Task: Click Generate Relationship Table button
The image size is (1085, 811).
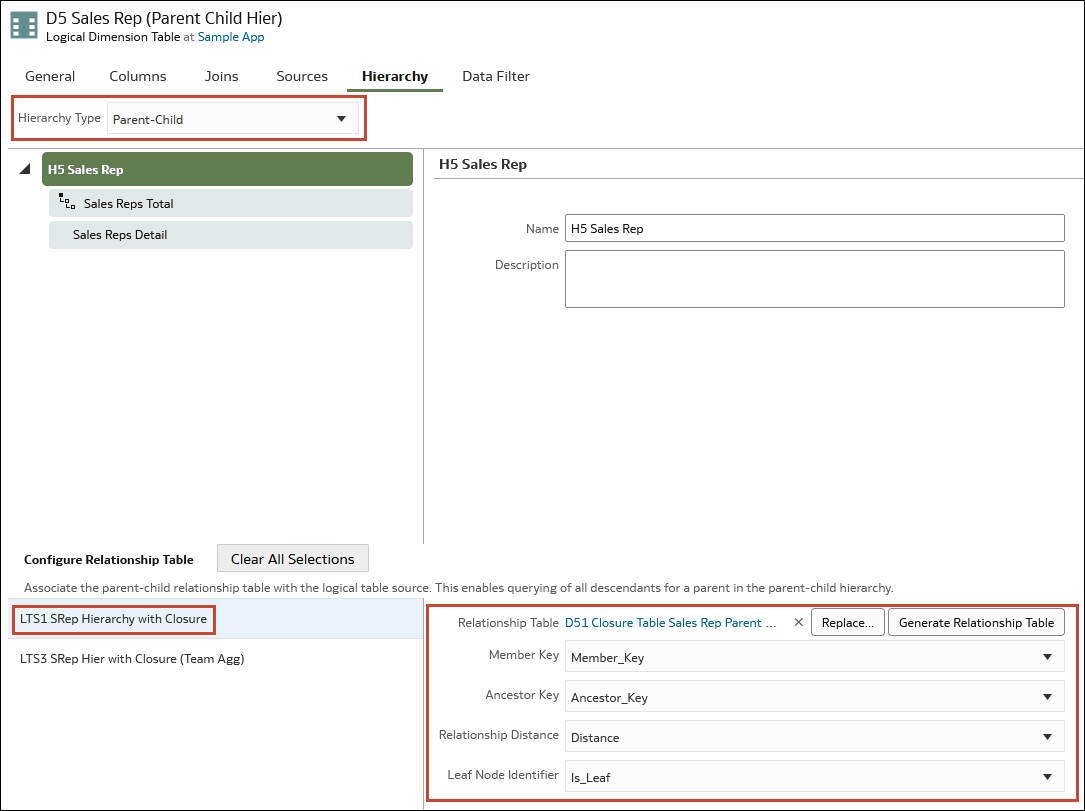Action: 976,622
